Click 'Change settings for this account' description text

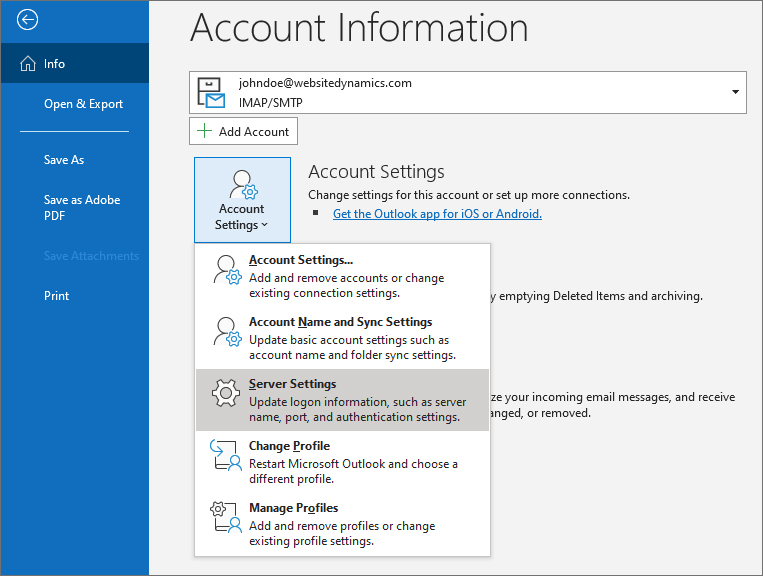pyautogui.click(x=469, y=195)
